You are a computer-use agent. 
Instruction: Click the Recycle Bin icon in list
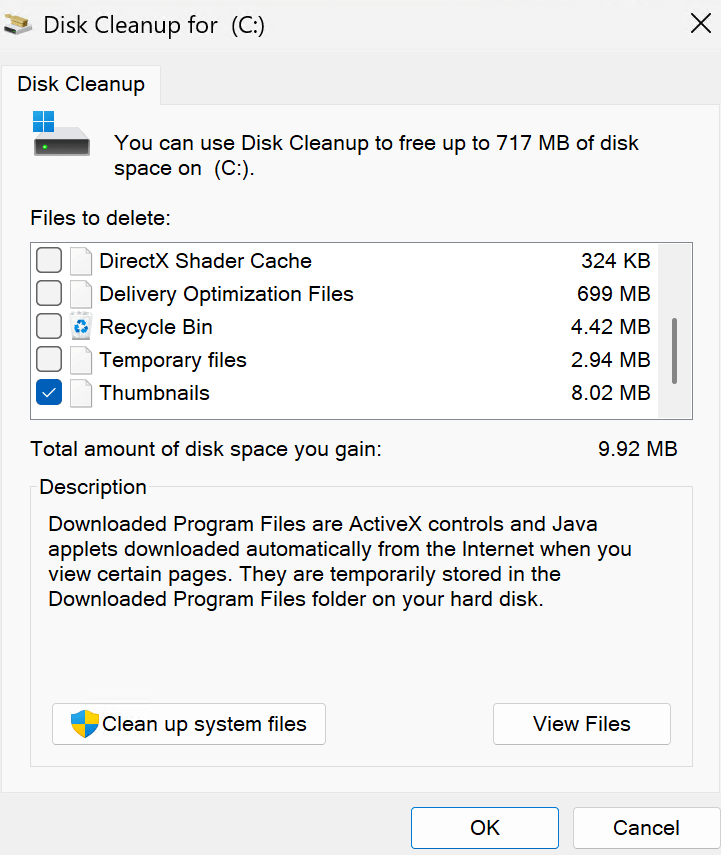[81, 326]
